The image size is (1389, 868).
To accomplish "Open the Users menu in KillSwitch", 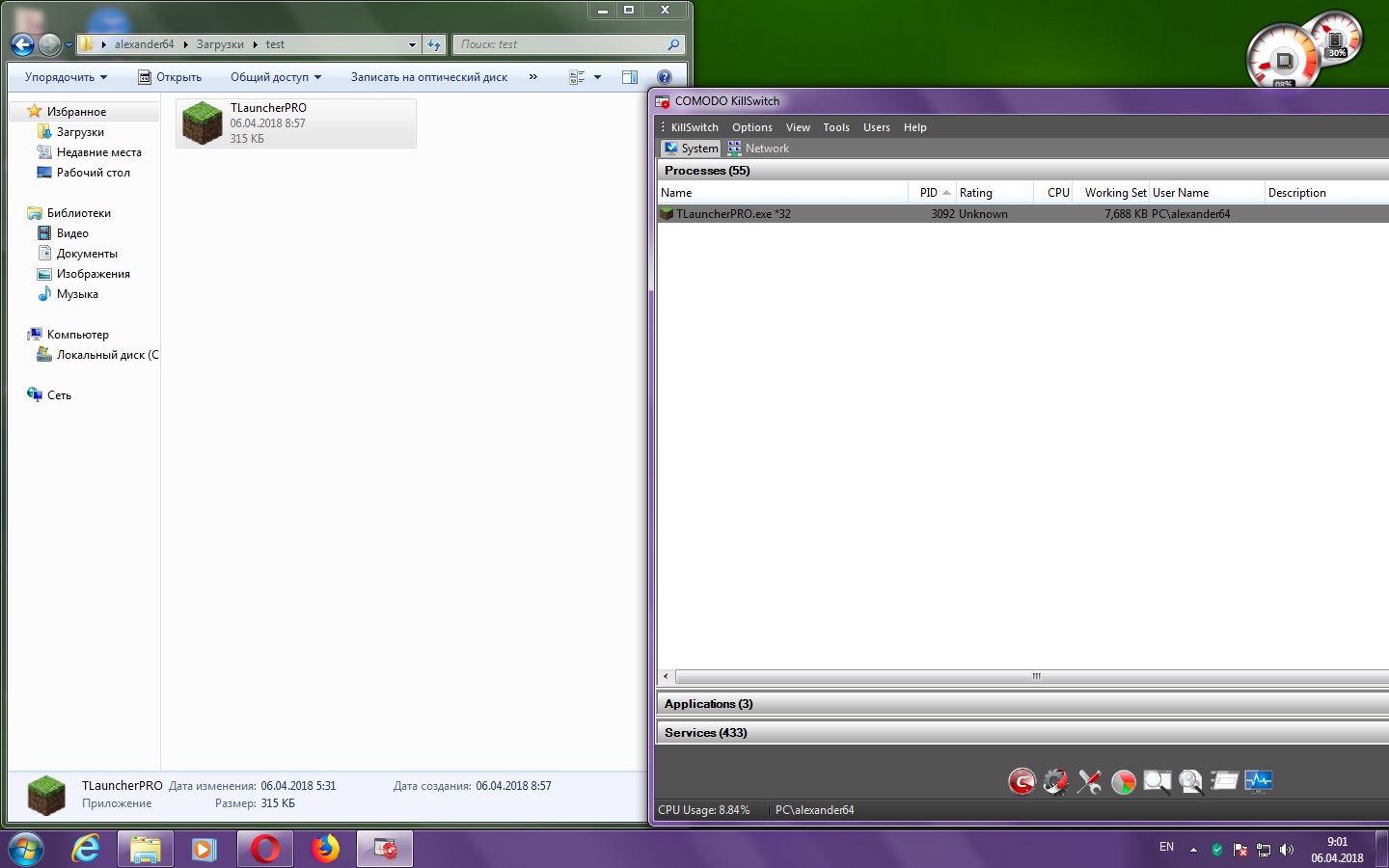I will [877, 127].
